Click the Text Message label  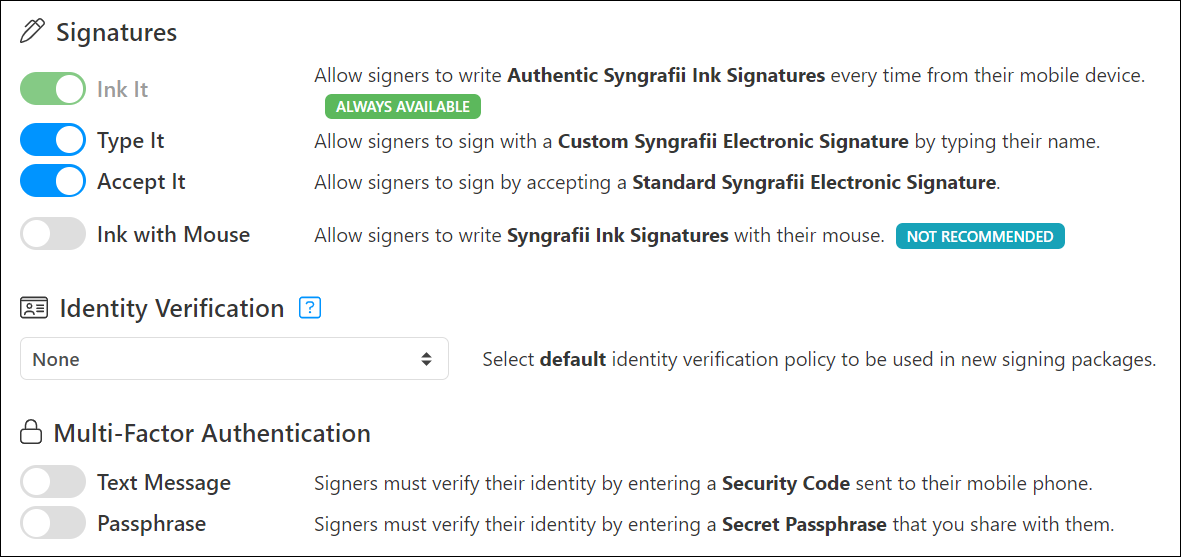tap(163, 482)
